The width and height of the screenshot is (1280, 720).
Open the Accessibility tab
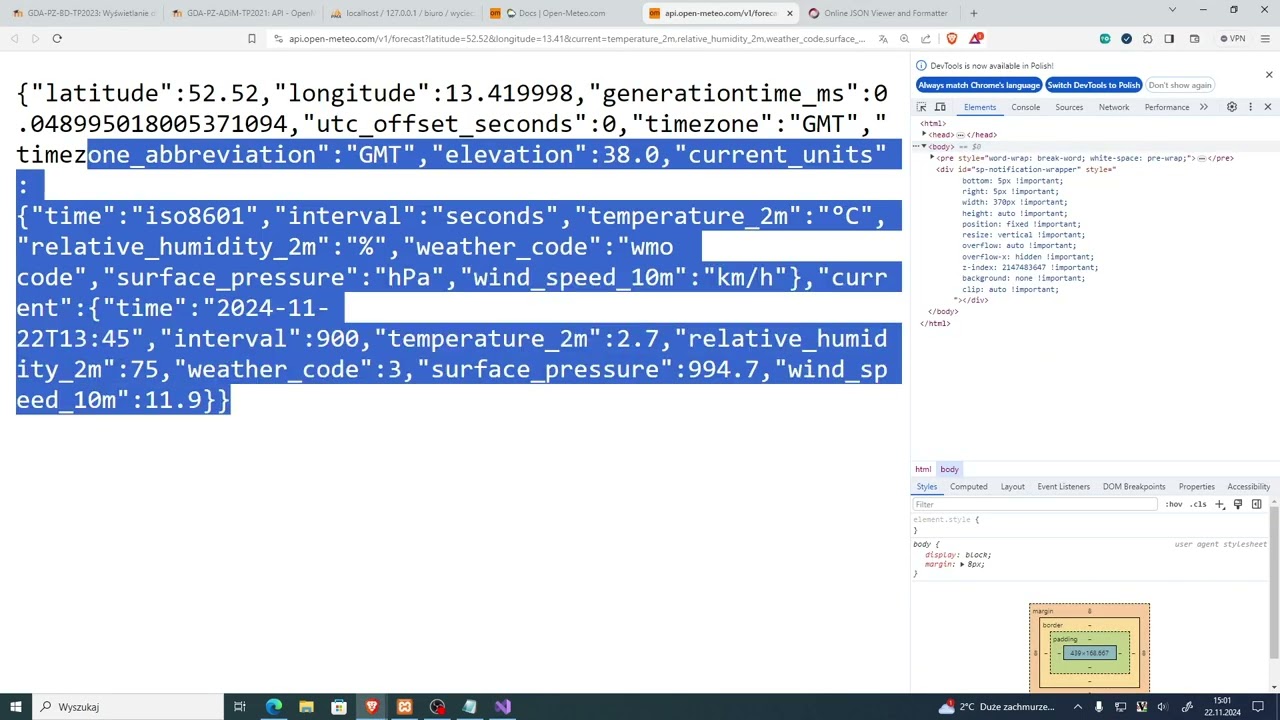[1248, 487]
